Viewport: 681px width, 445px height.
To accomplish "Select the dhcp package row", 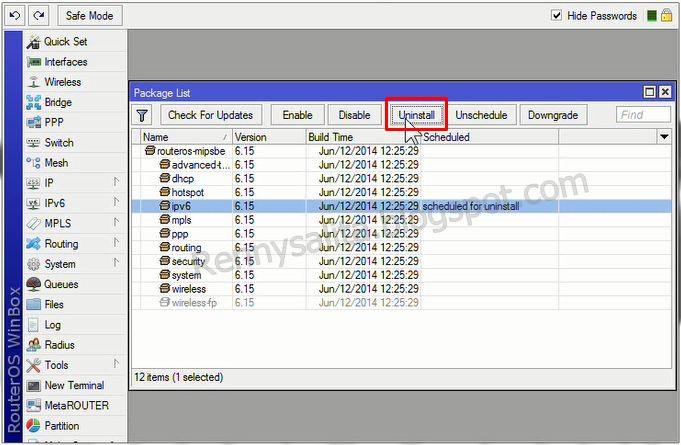I will click(402, 178).
